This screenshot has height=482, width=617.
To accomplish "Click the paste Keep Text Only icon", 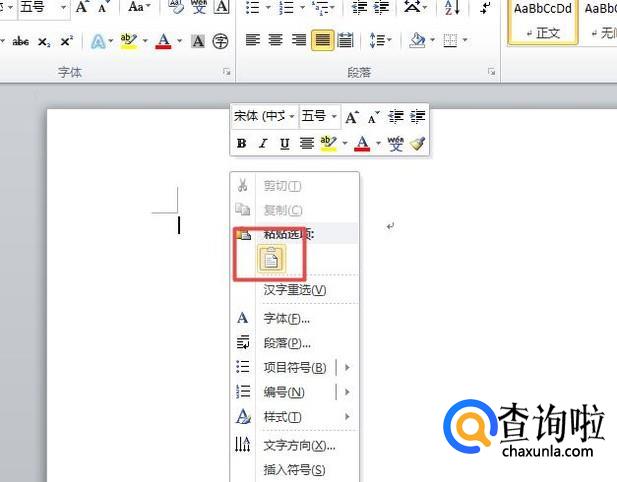I will click(271, 259).
